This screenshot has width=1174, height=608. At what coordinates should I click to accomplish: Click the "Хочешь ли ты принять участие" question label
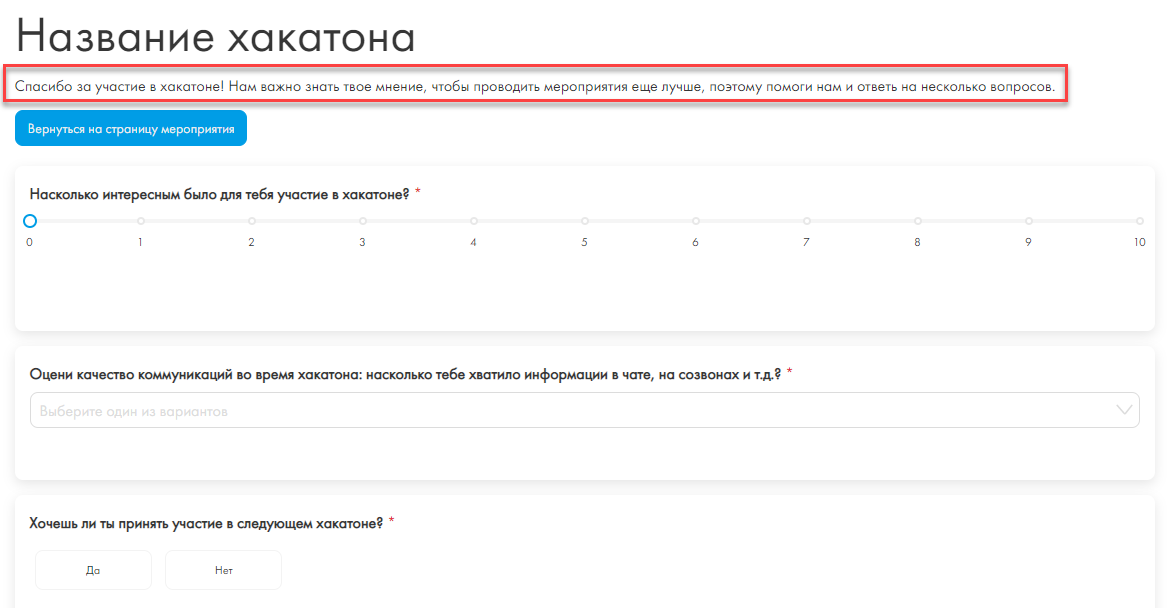pyautogui.click(x=207, y=523)
